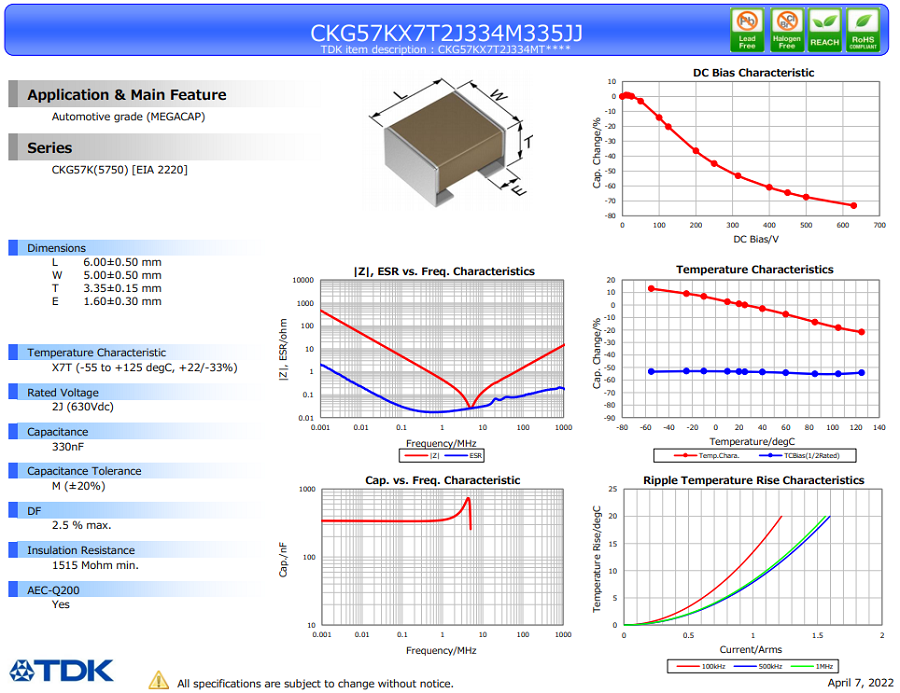Click the blue TCBias(1/2Rated) legend entry

pos(799,455)
